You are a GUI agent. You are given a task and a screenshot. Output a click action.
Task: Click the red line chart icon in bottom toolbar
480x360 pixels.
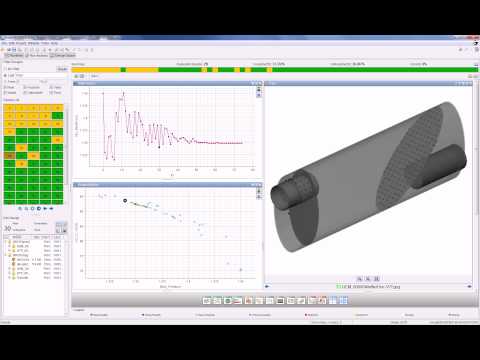point(238,301)
